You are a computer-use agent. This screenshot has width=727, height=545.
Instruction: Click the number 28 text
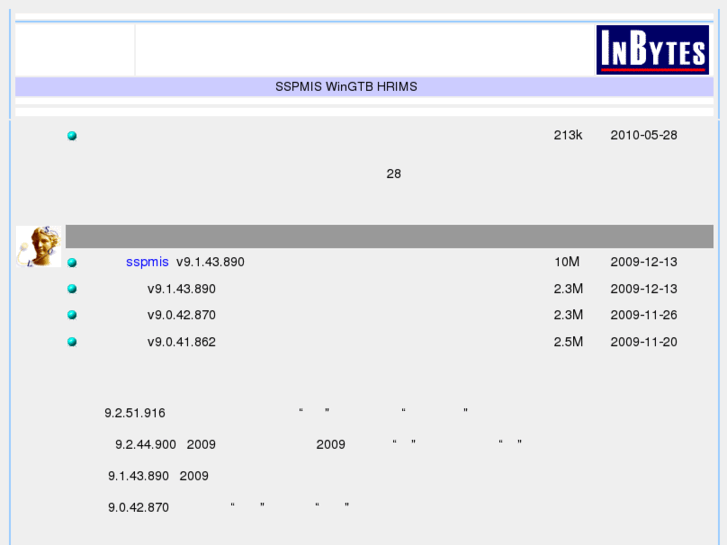pyautogui.click(x=394, y=174)
